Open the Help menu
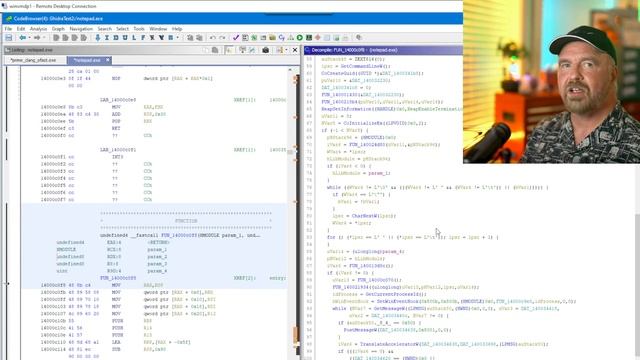This screenshot has height=360, width=640. (x=177, y=29)
